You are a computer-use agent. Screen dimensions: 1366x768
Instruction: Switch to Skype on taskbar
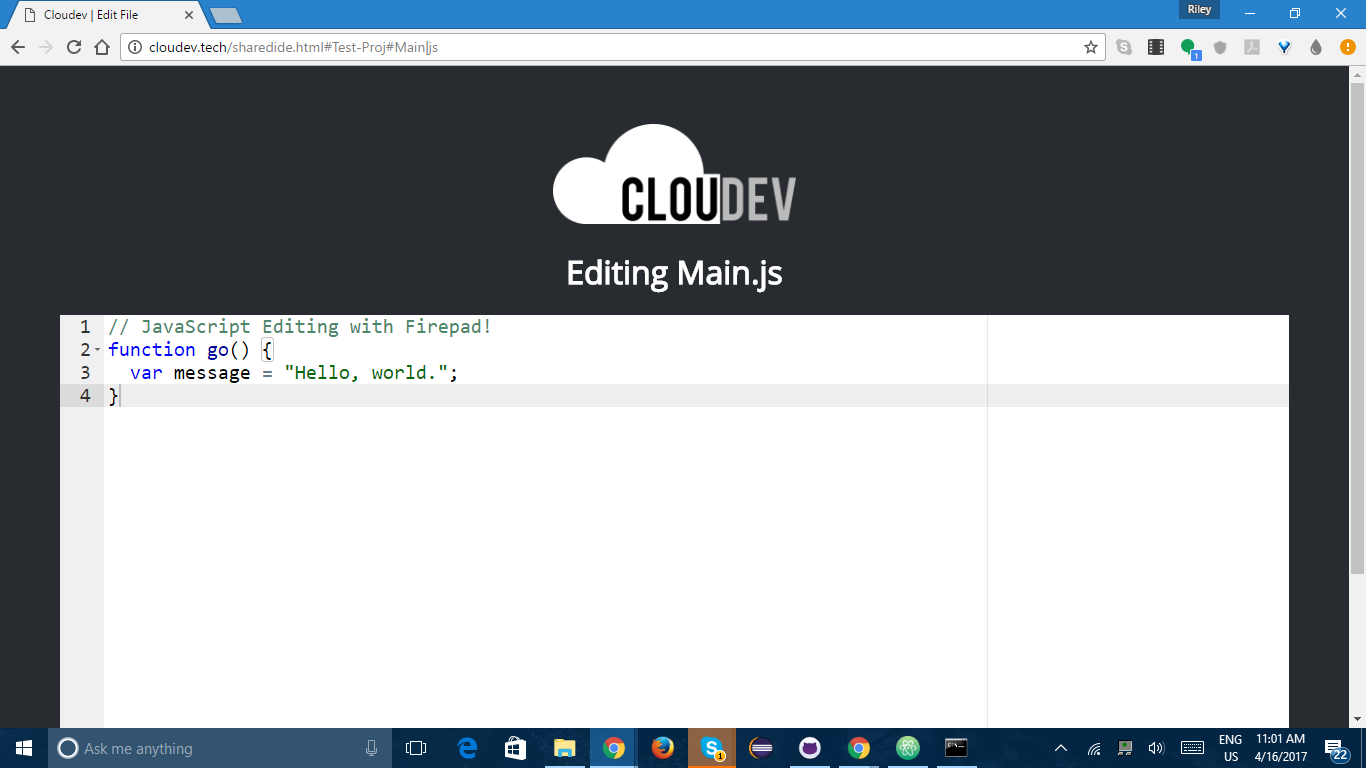[712, 748]
